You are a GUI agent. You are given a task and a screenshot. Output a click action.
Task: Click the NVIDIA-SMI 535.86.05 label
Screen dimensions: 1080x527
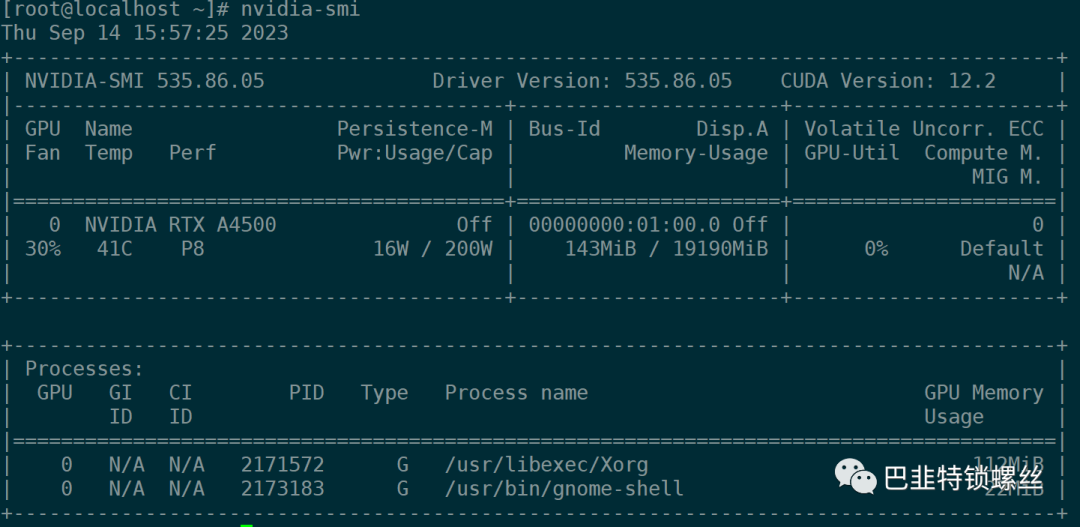click(x=144, y=81)
